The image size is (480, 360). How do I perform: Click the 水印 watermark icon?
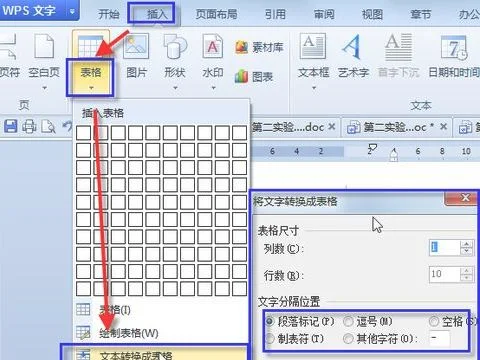click(212, 46)
